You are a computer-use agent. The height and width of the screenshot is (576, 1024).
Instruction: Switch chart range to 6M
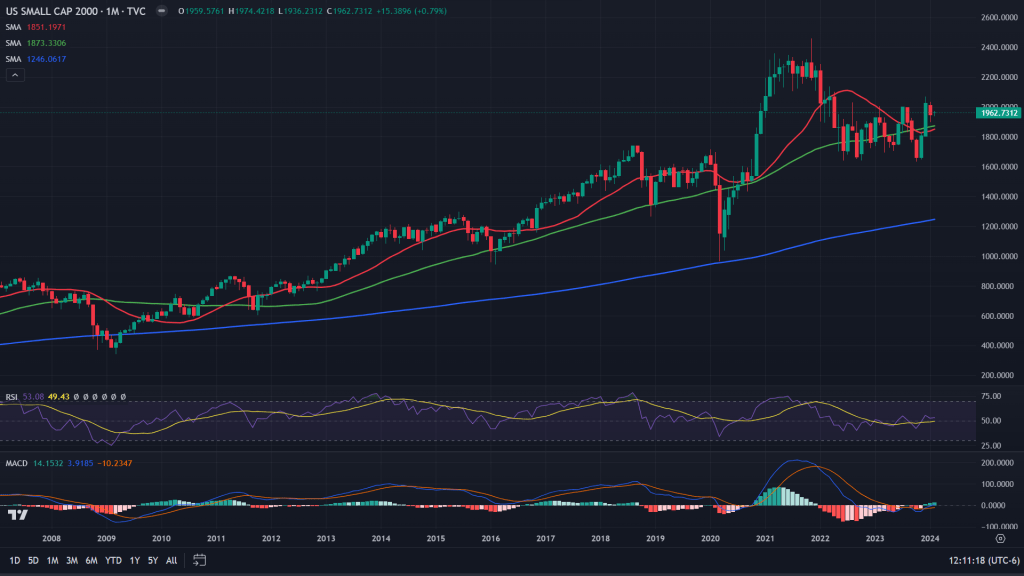pyautogui.click(x=91, y=560)
